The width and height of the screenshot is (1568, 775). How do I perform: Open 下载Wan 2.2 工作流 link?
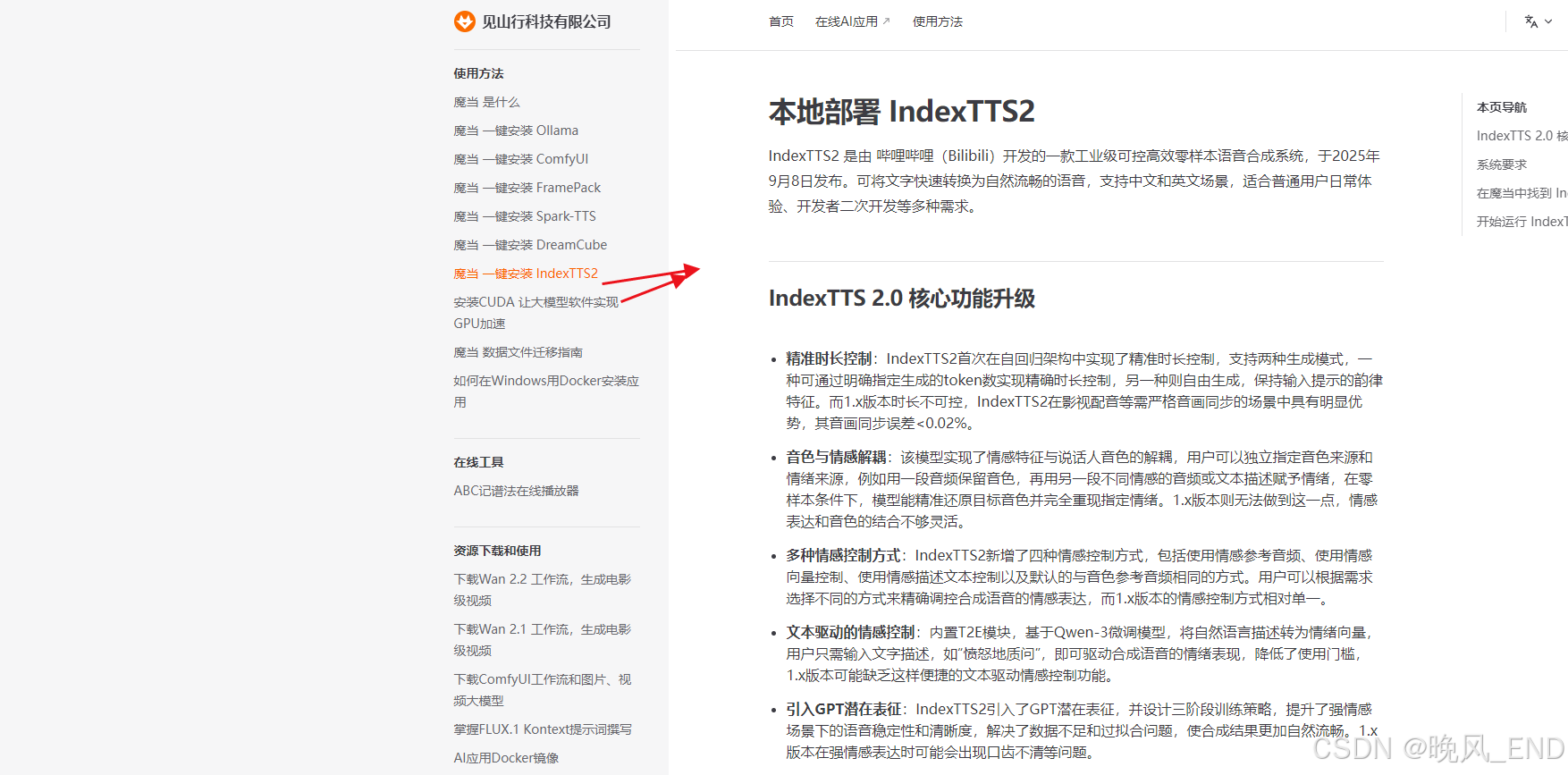543,590
